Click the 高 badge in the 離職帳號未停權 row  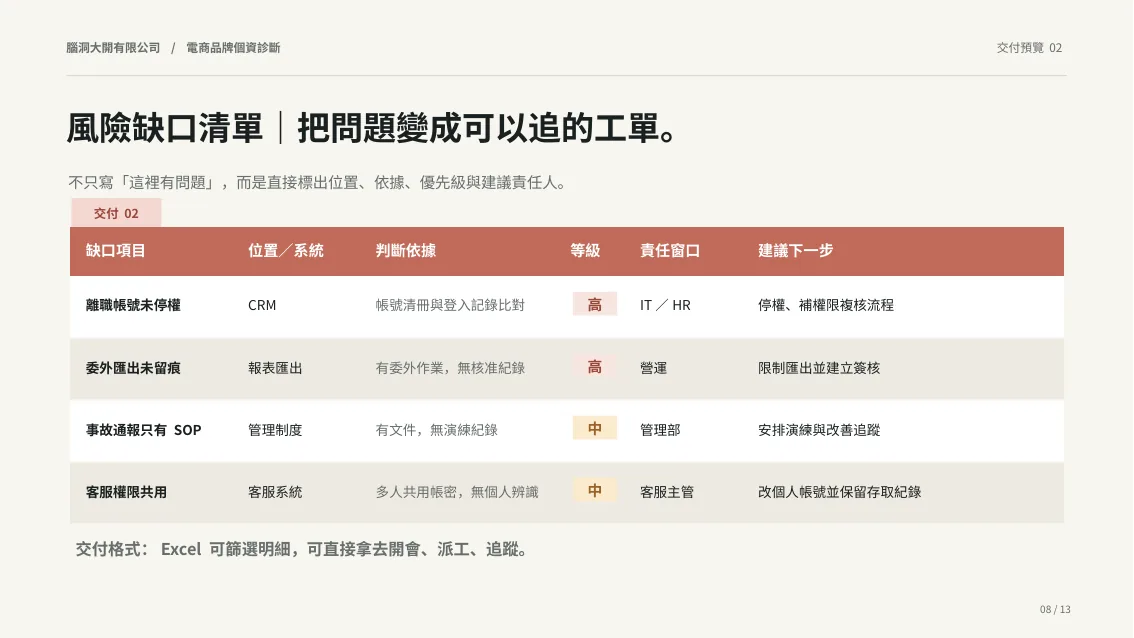[594, 305]
